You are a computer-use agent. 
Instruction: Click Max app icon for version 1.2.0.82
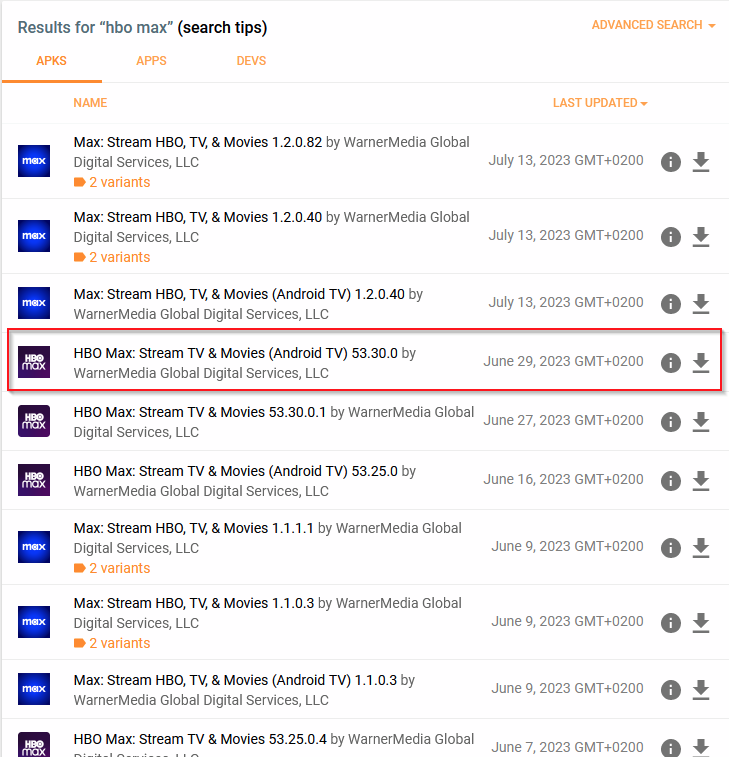click(34, 161)
